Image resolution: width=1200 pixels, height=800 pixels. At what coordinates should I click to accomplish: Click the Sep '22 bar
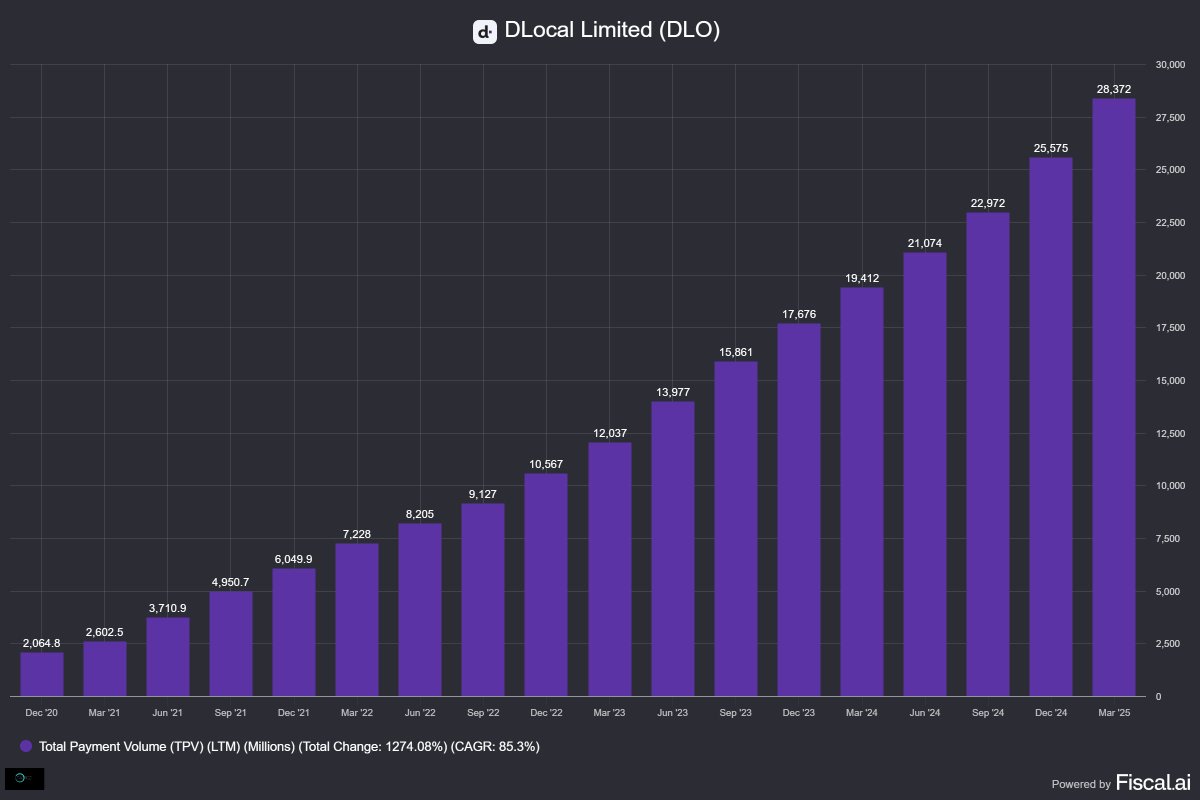(x=483, y=600)
